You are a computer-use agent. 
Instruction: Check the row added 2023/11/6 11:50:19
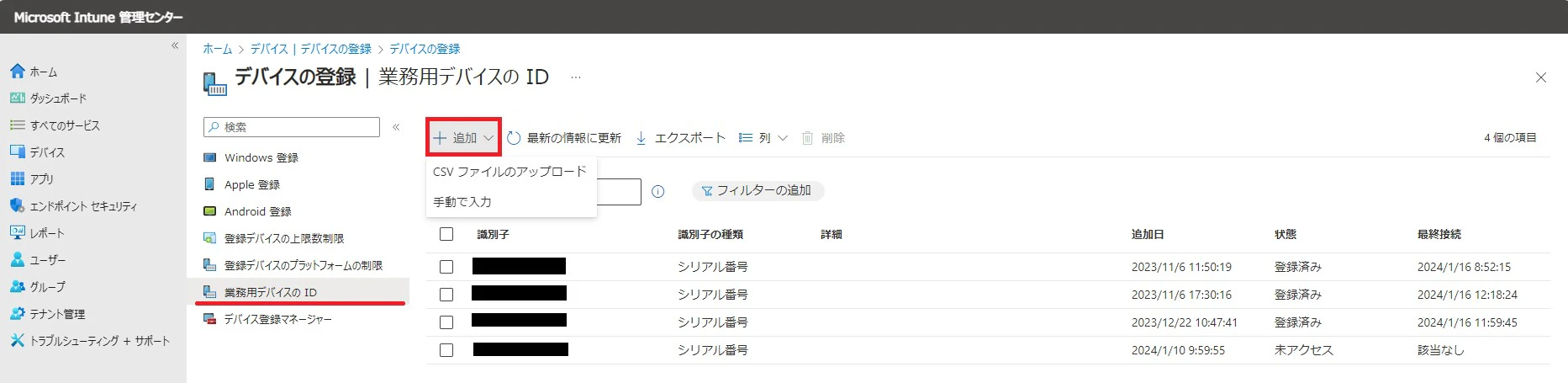(446, 267)
